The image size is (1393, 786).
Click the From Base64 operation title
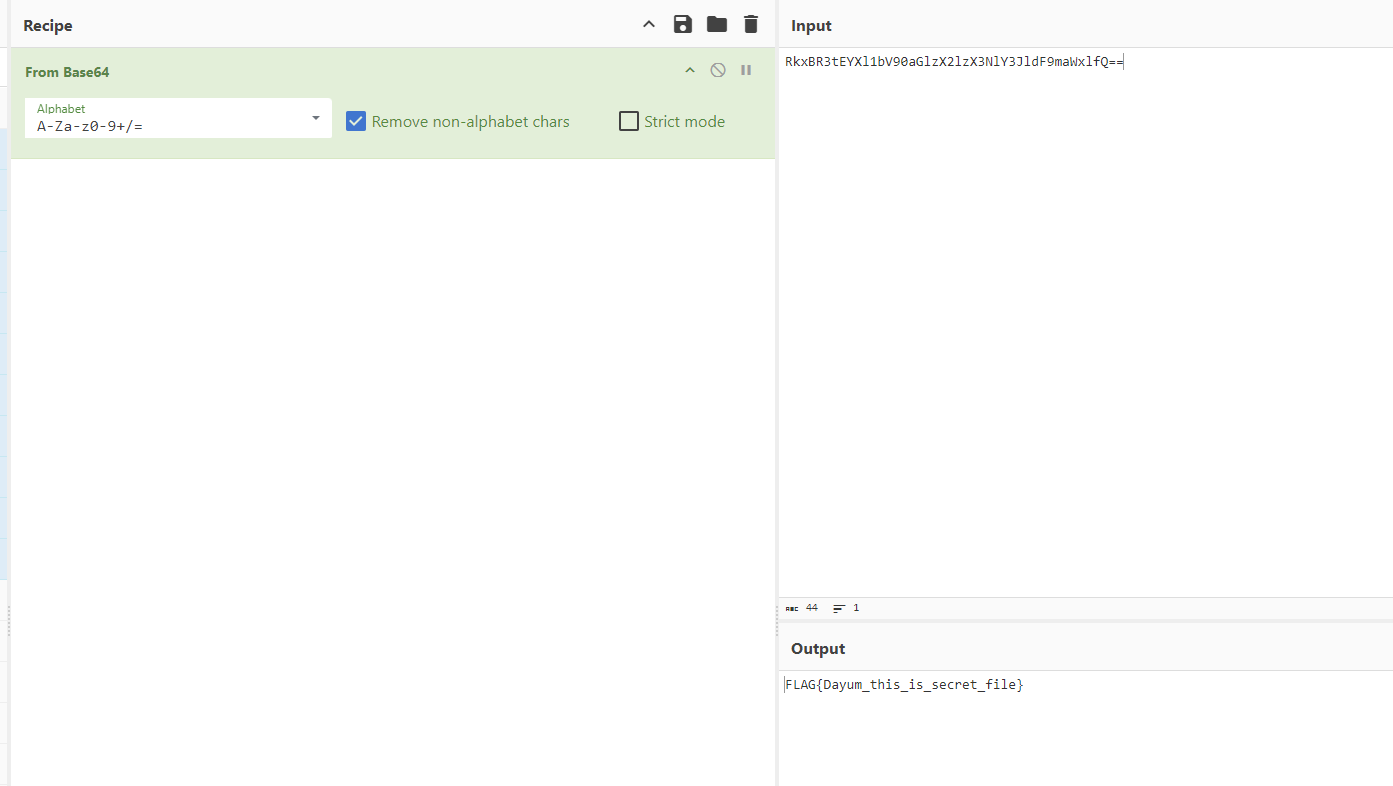point(67,72)
